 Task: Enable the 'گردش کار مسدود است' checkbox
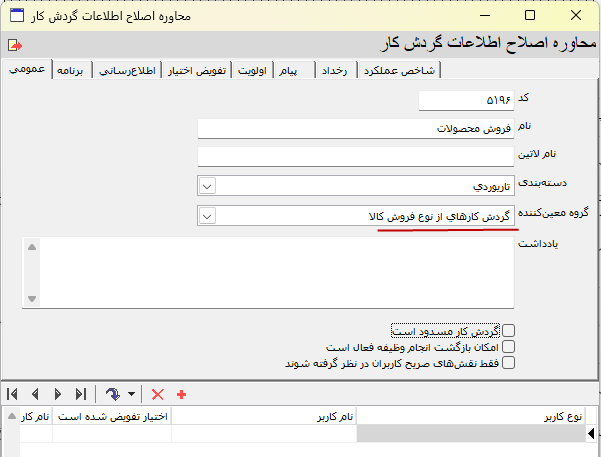coord(508,330)
